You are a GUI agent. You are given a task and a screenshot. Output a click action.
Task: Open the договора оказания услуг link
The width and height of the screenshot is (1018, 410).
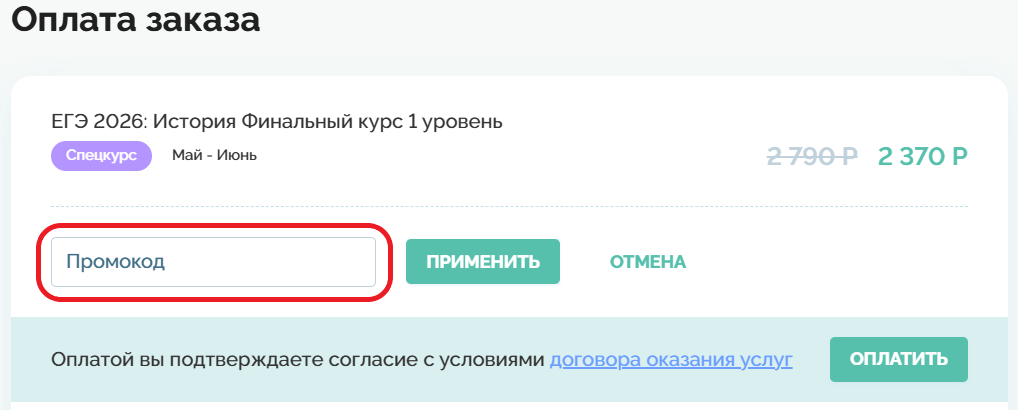[671, 360]
